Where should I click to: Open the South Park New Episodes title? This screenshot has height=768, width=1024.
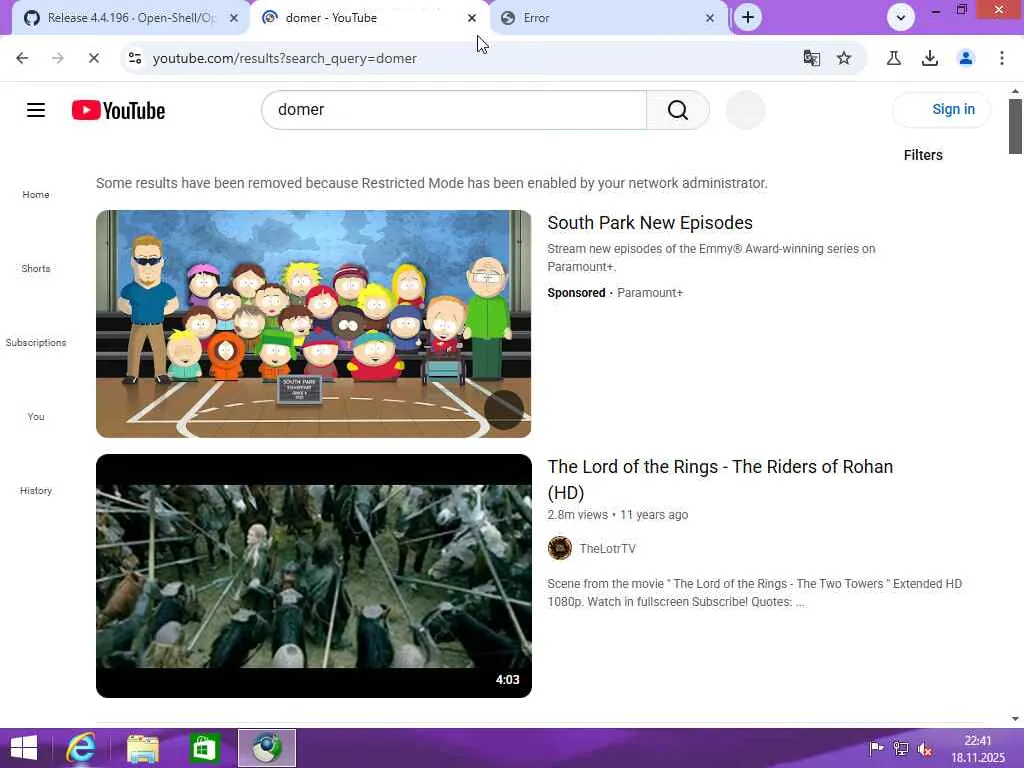(x=650, y=223)
